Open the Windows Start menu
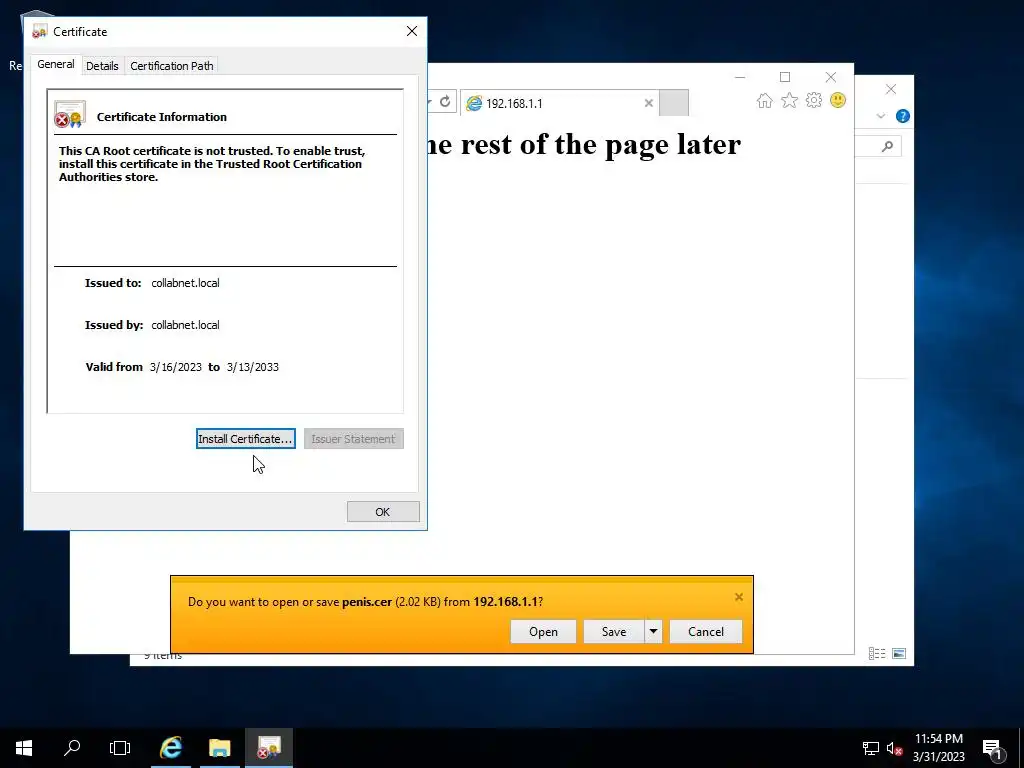Screen dimensions: 1024x768 tap(24, 748)
